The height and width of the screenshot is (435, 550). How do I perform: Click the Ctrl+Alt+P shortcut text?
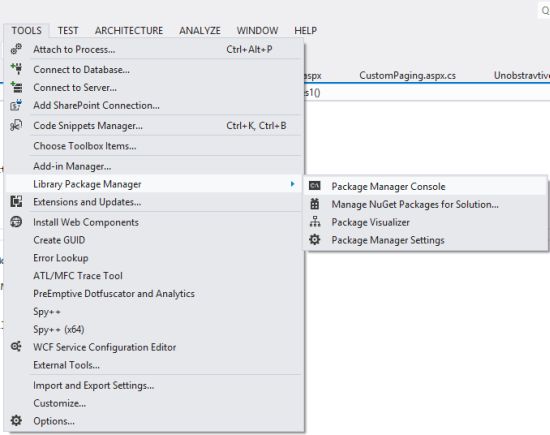pyautogui.click(x=249, y=49)
